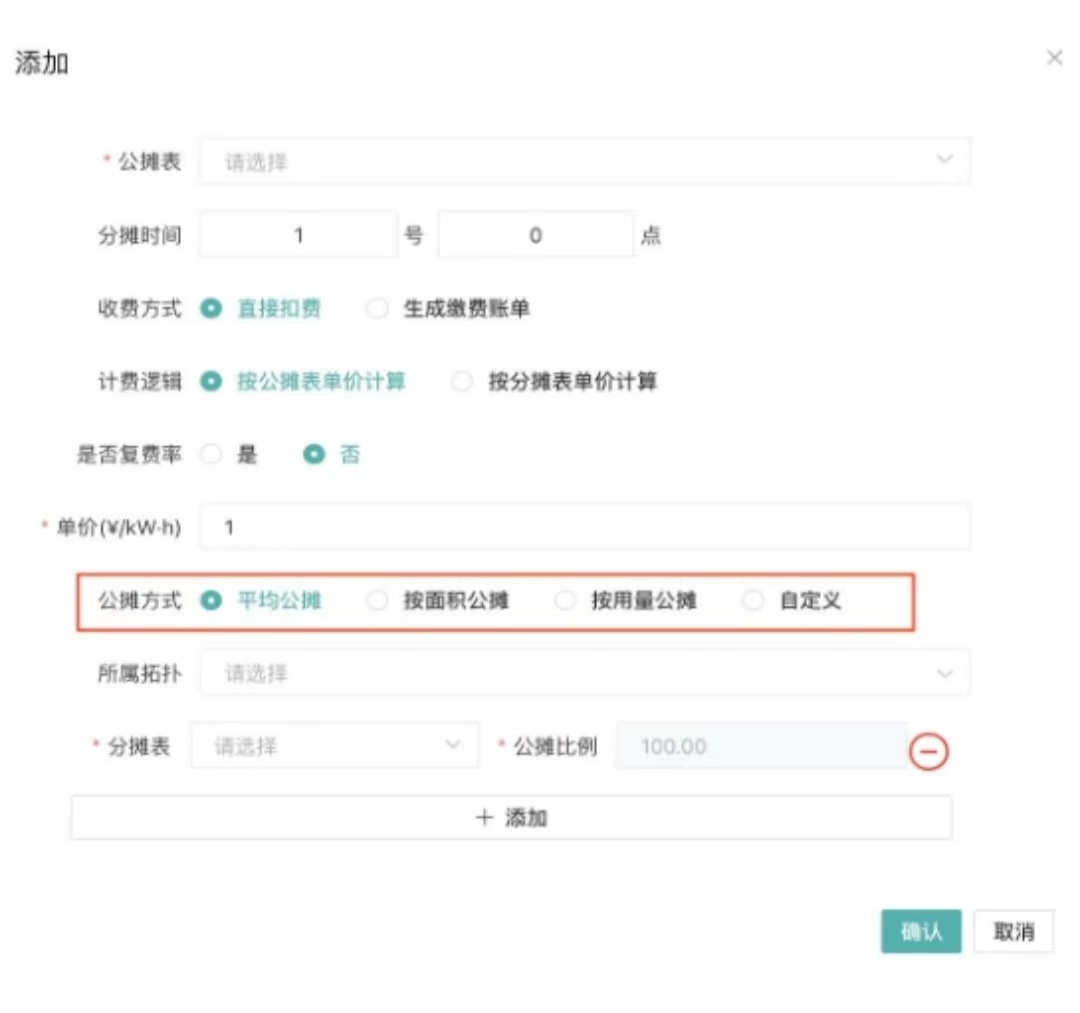The image size is (1080, 1013).
Task: Open the 公摊表 dropdown
Action: click(x=584, y=162)
